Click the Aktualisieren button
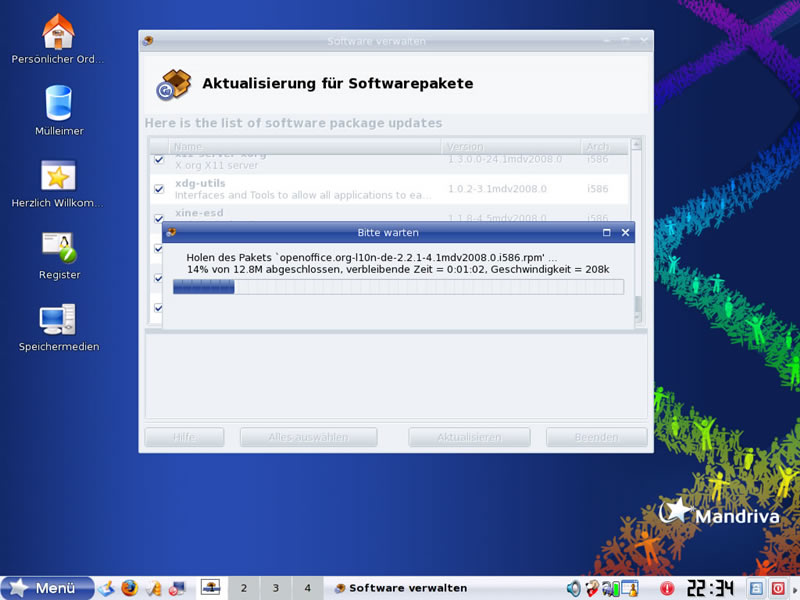Screen dimensions: 800x600 469,437
